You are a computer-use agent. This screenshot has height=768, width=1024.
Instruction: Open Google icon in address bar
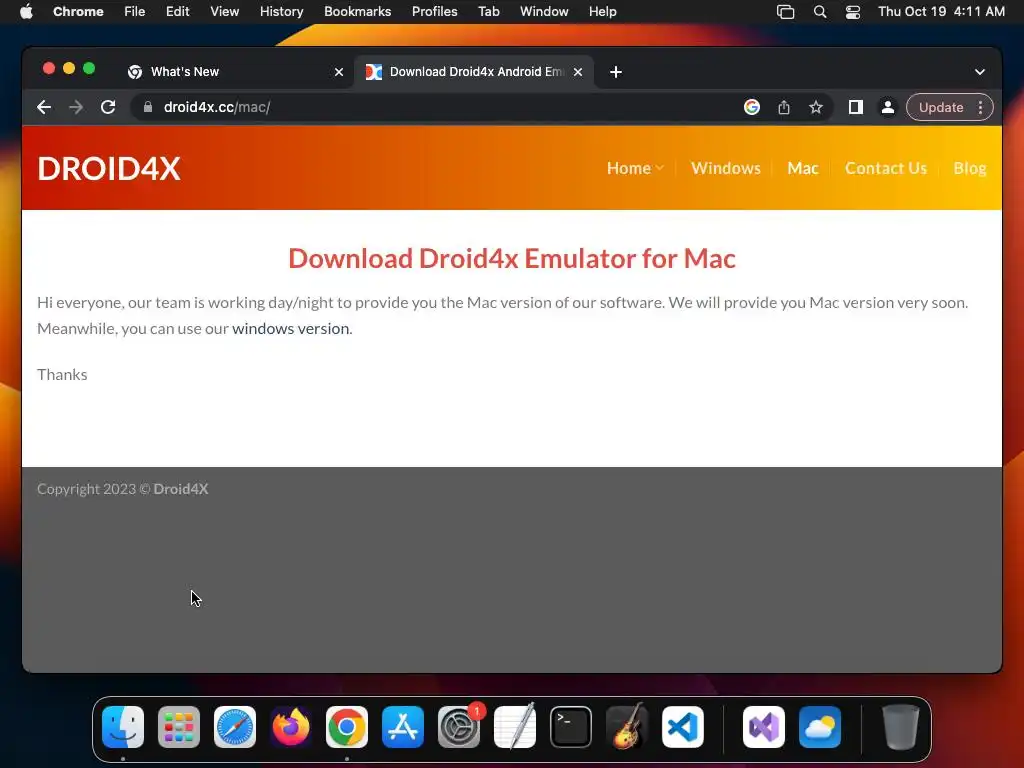(752, 107)
